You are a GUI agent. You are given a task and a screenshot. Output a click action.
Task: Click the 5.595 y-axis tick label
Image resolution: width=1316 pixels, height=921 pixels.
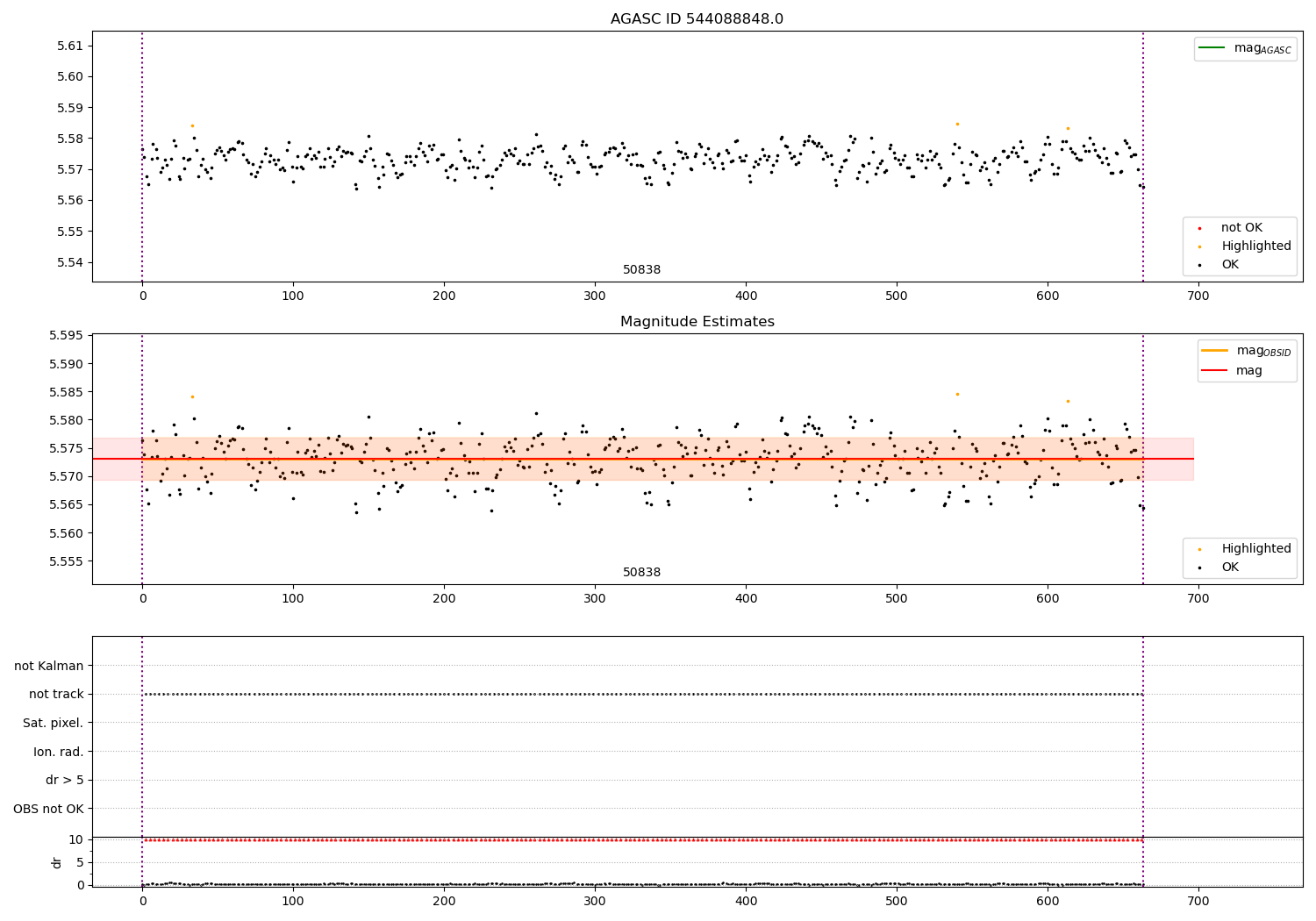(67, 336)
